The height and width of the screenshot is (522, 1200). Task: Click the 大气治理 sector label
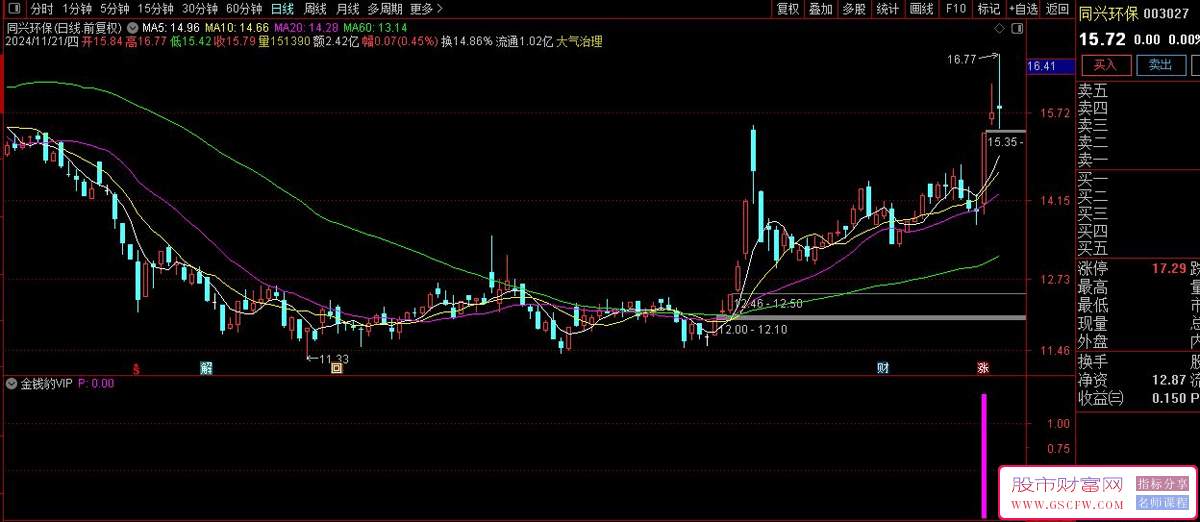click(x=579, y=42)
